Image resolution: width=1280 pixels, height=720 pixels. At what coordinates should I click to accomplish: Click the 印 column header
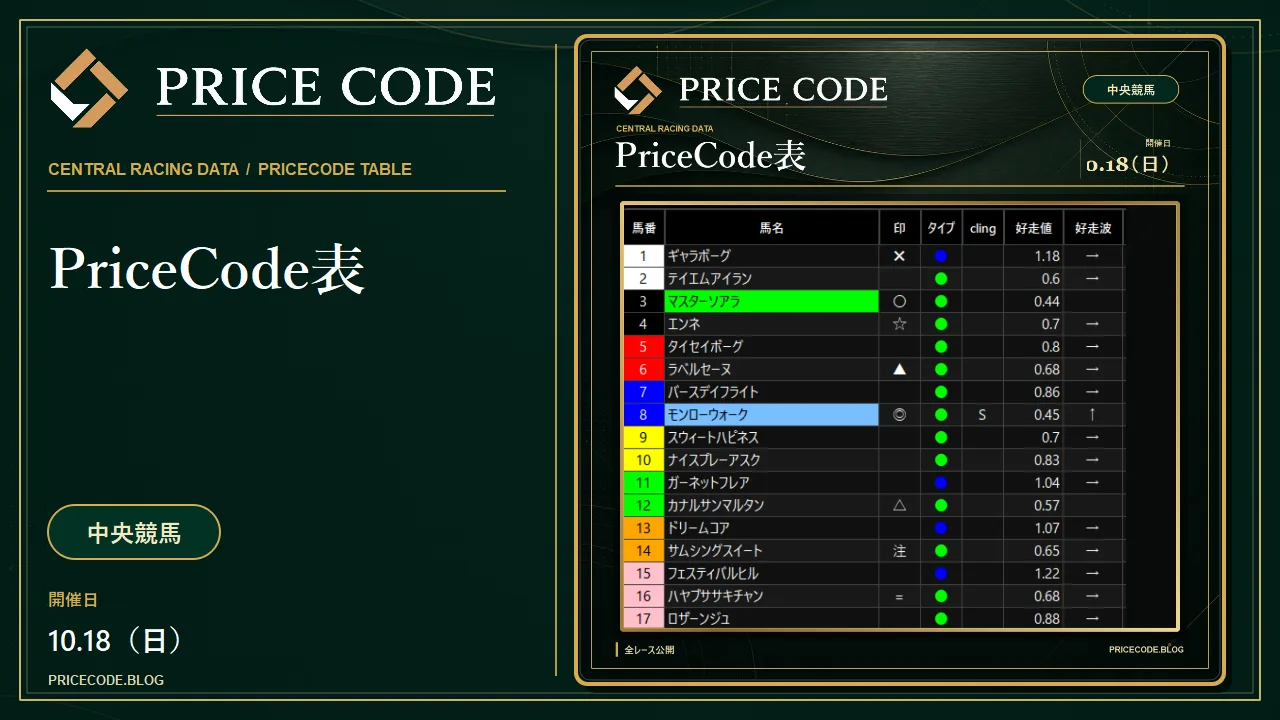point(899,228)
